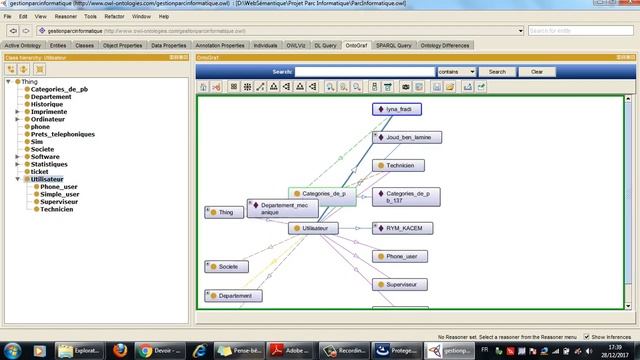
Task: Click the folder open graph icon
Action: click(450, 87)
